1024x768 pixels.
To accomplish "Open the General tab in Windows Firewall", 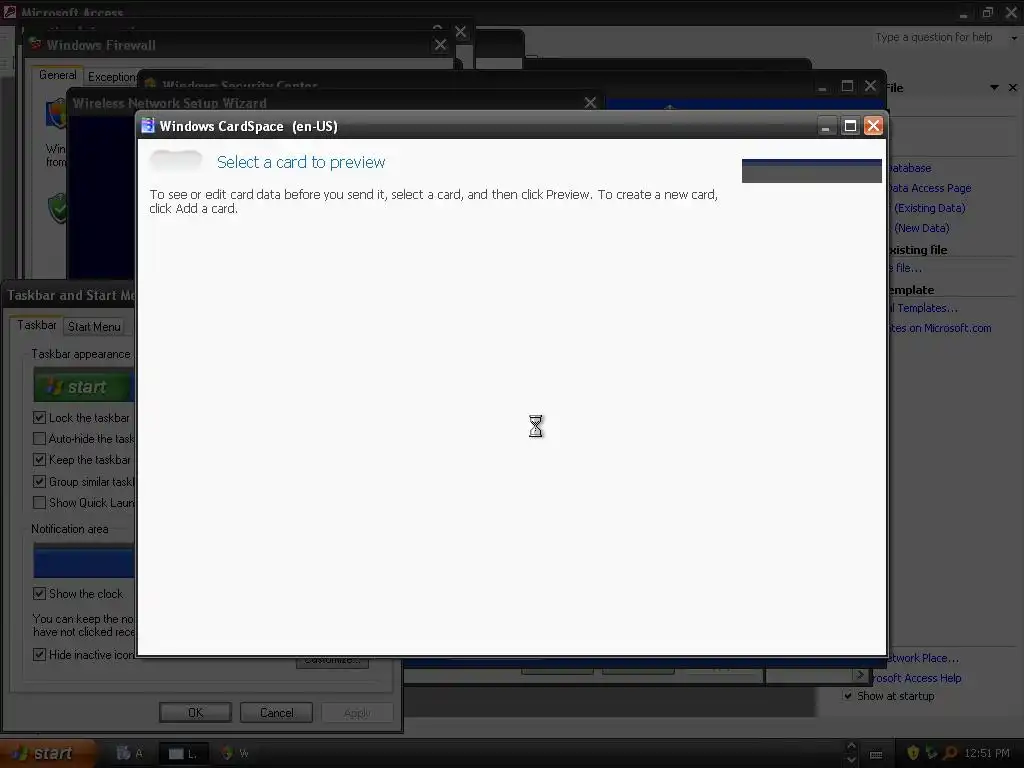I will [57, 75].
